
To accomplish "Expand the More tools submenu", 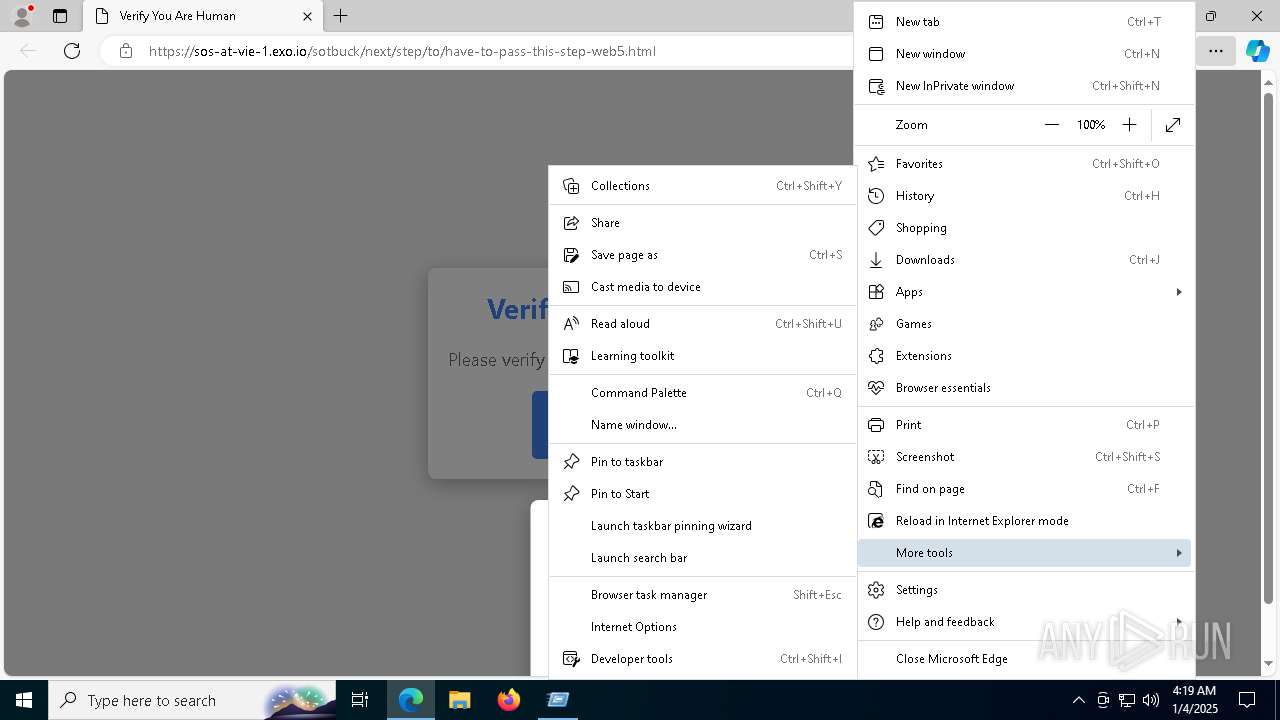I will click(x=1024, y=553).
